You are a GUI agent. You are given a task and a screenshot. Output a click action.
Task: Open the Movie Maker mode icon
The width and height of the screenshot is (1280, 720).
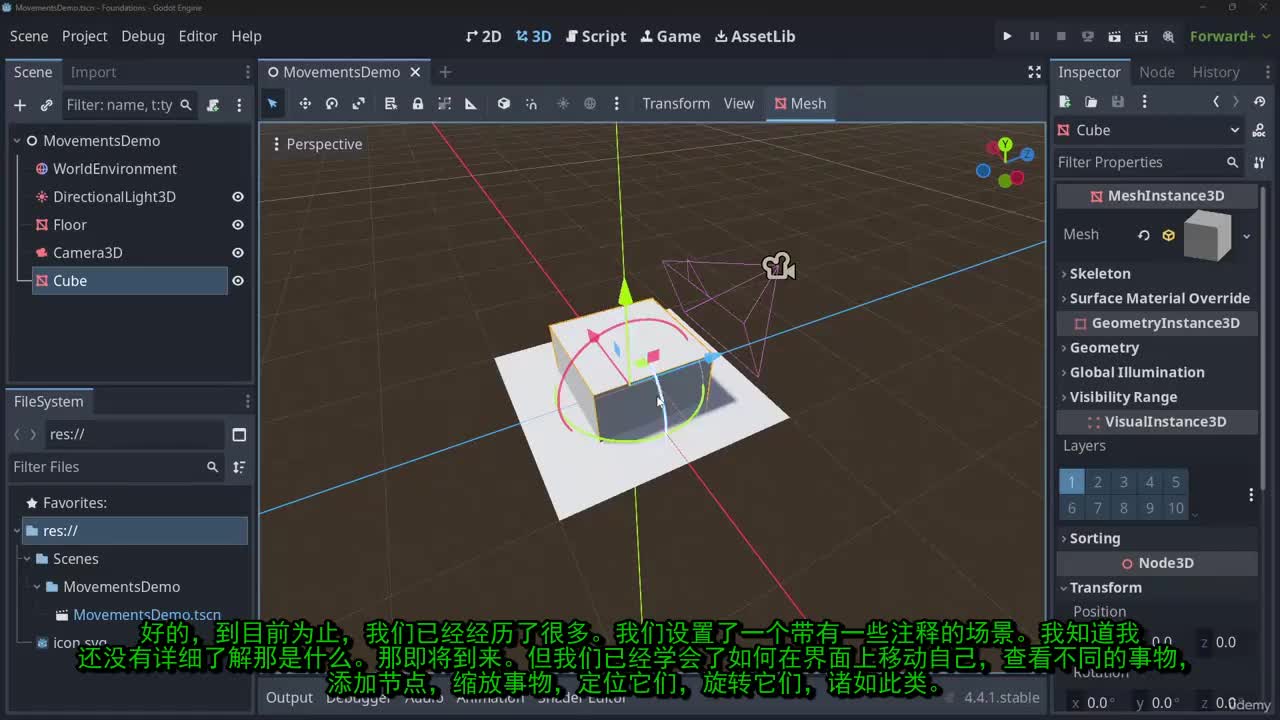(x=1168, y=36)
